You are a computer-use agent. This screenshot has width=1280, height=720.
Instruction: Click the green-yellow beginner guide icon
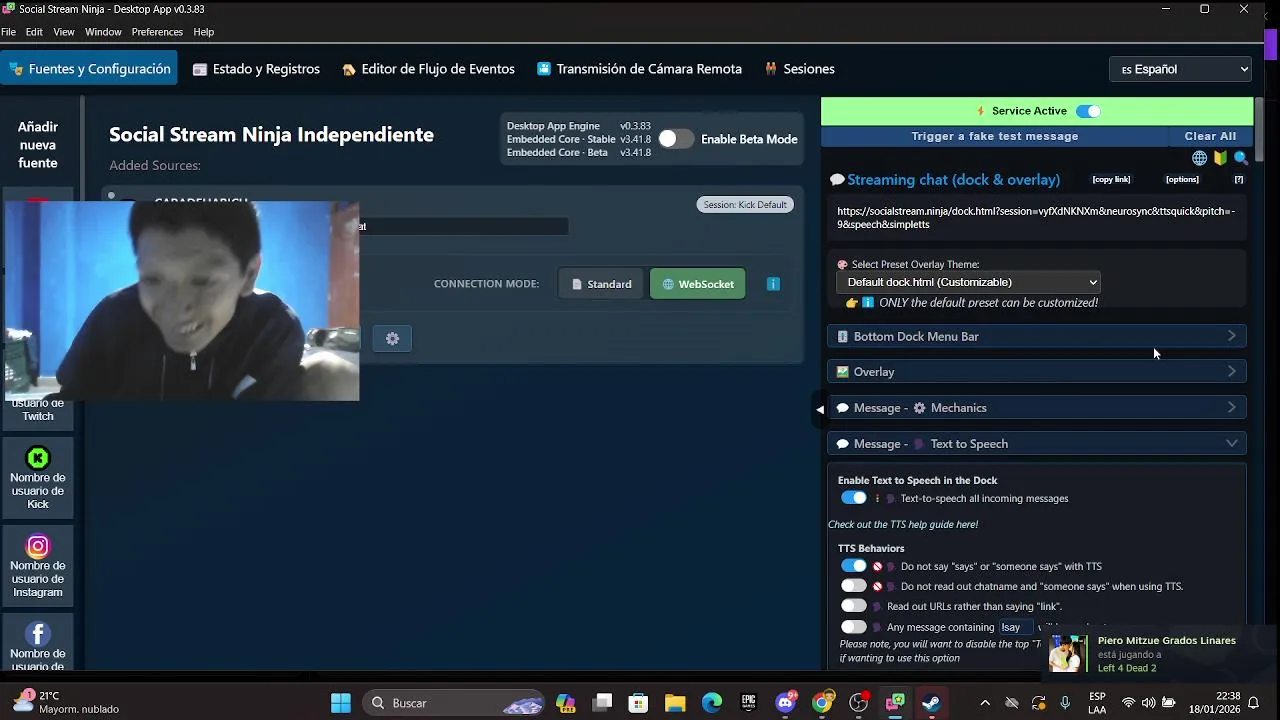[1220, 158]
